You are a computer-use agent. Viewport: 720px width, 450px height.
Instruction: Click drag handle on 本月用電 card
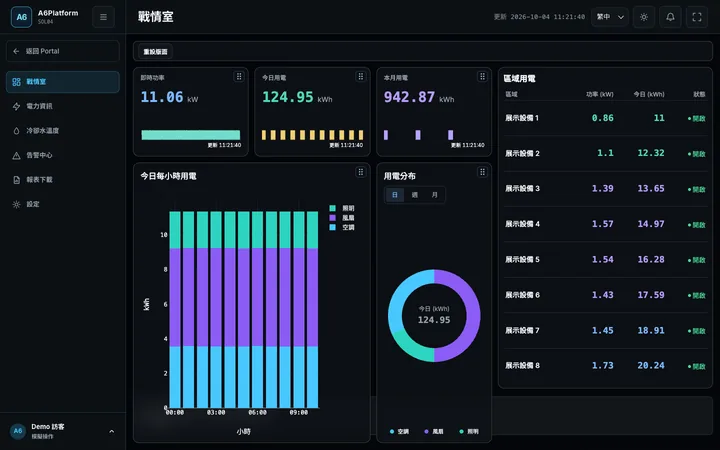point(482,77)
